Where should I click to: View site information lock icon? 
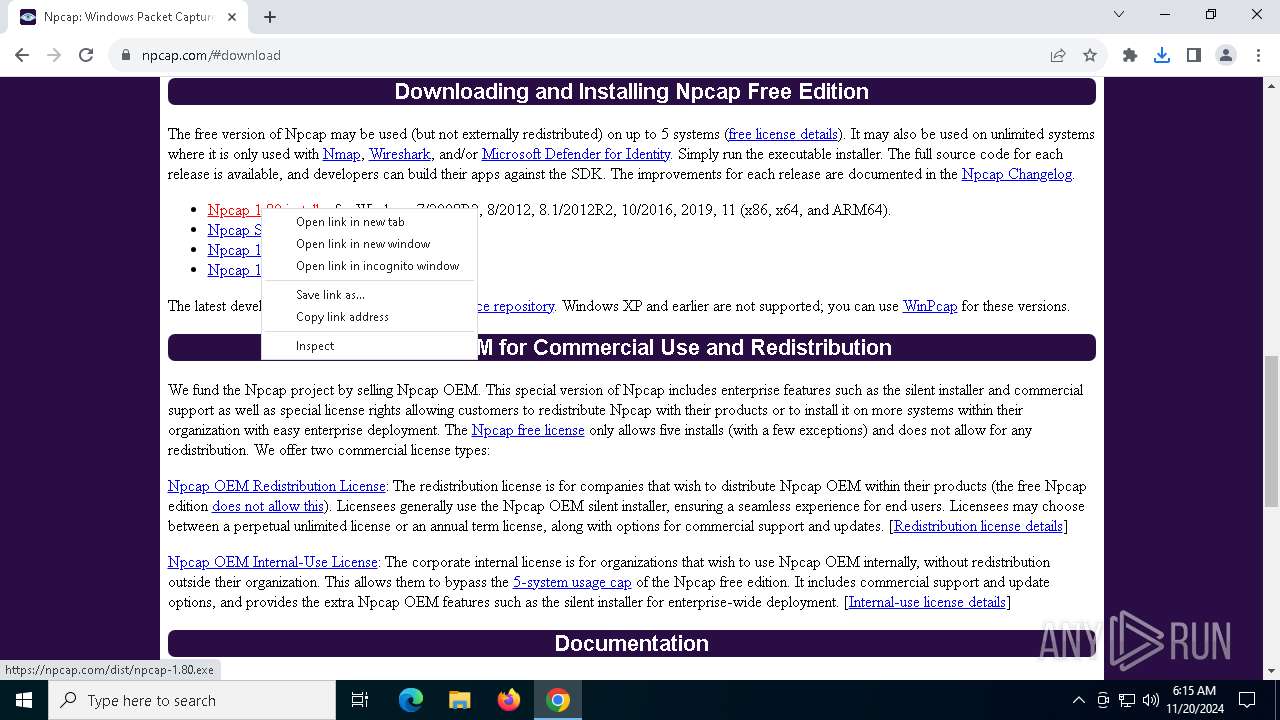(x=126, y=55)
